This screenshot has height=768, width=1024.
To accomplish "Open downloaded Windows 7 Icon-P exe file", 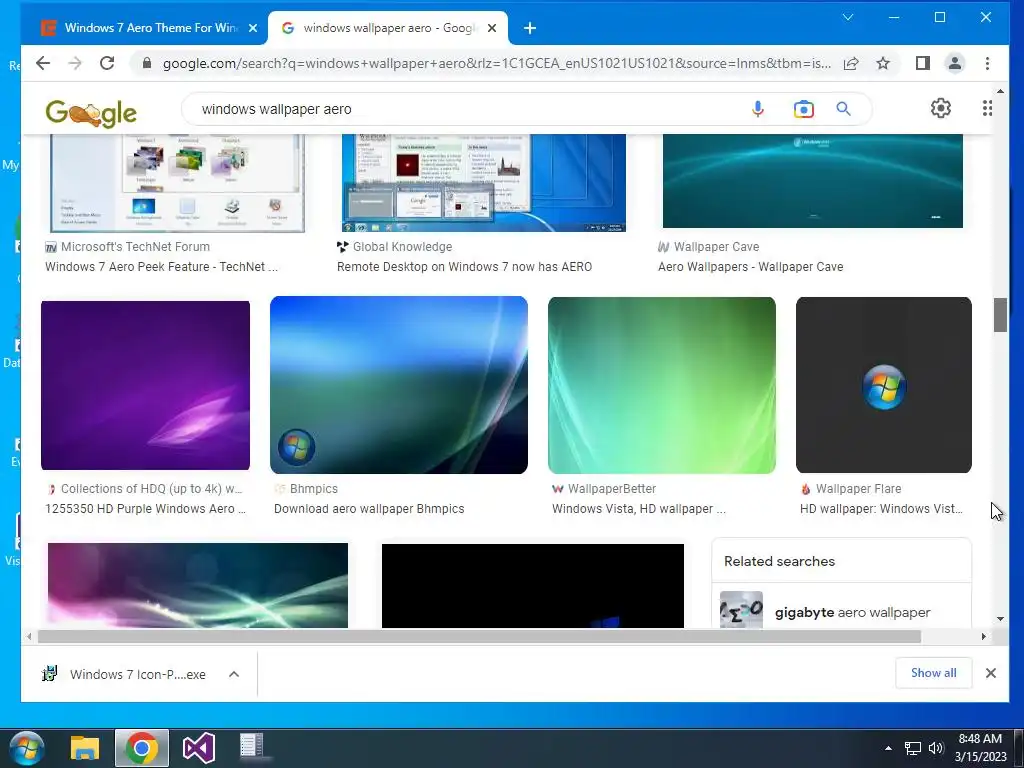I will (124, 674).
